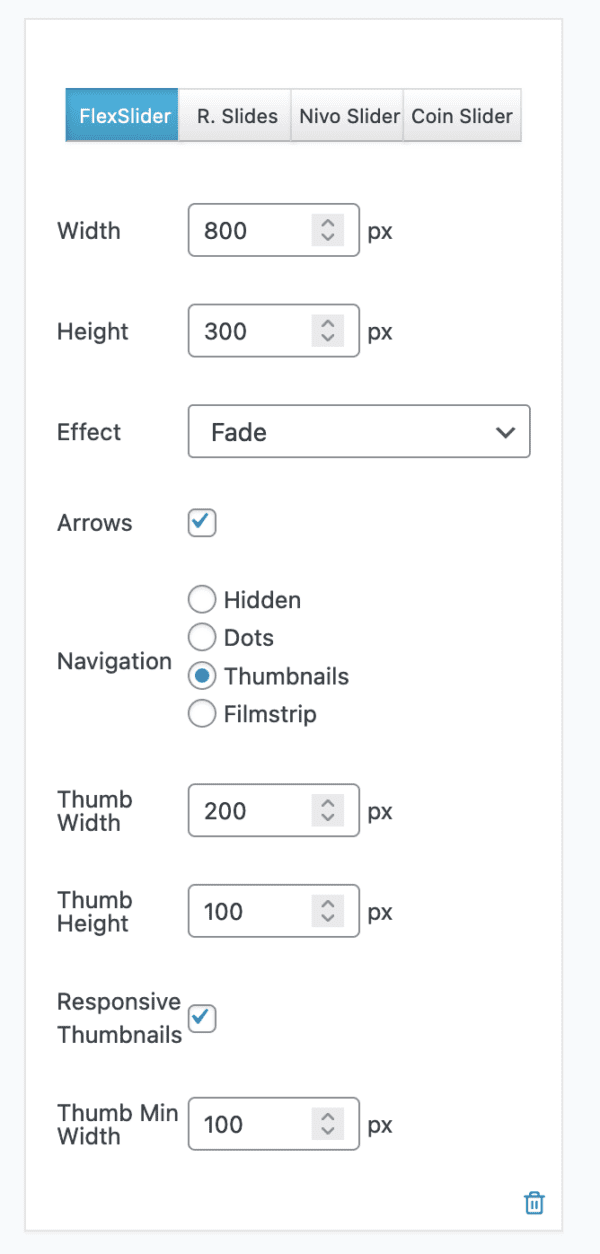Uncheck Responsive Thumbnails

[201, 1018]
